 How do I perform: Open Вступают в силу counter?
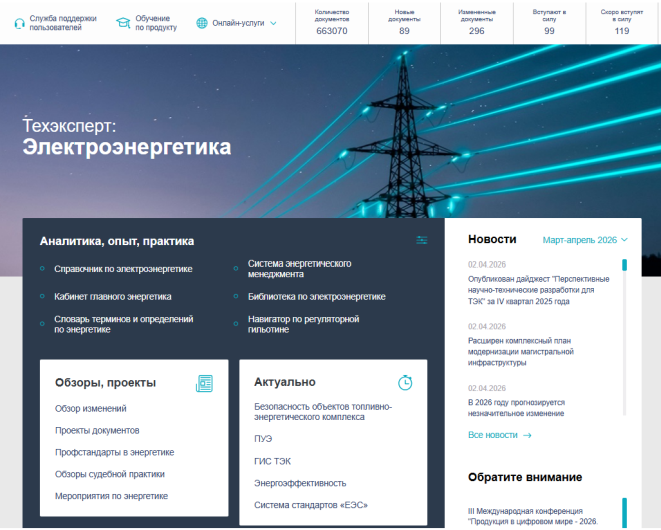tap(549, 22)
